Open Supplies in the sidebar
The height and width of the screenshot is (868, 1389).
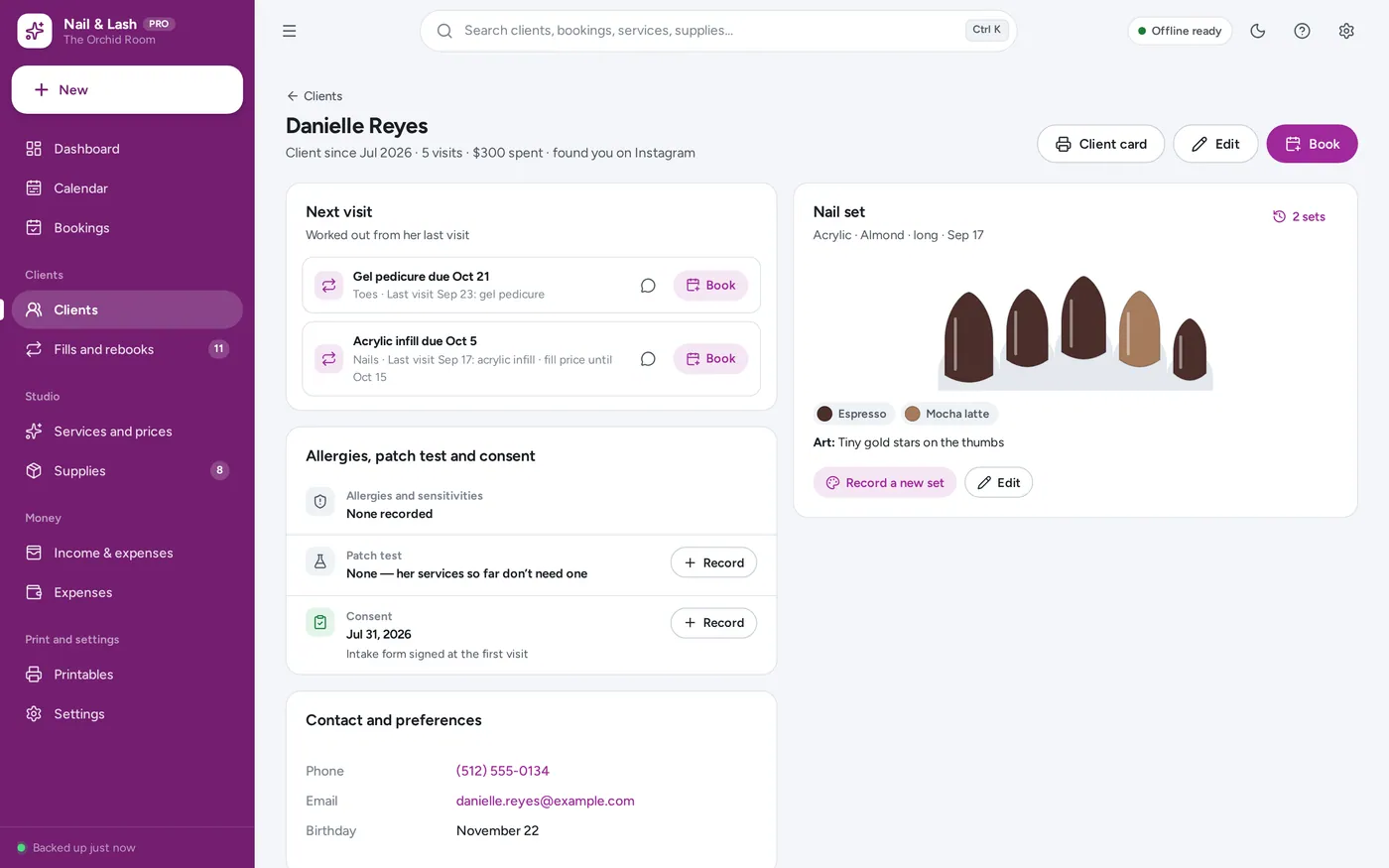point(127,471)
